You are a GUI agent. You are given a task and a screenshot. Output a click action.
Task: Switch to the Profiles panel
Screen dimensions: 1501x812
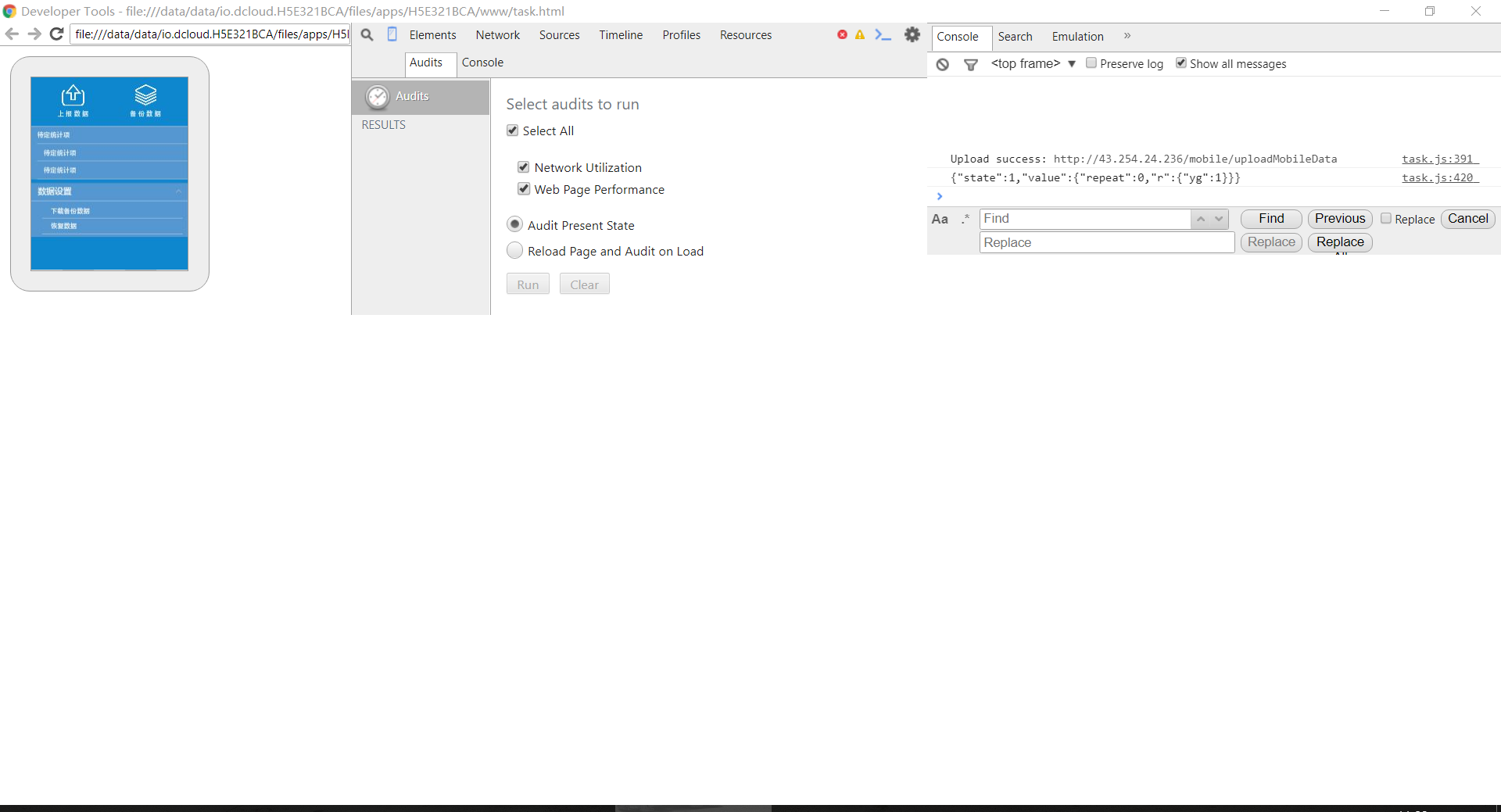682,35
